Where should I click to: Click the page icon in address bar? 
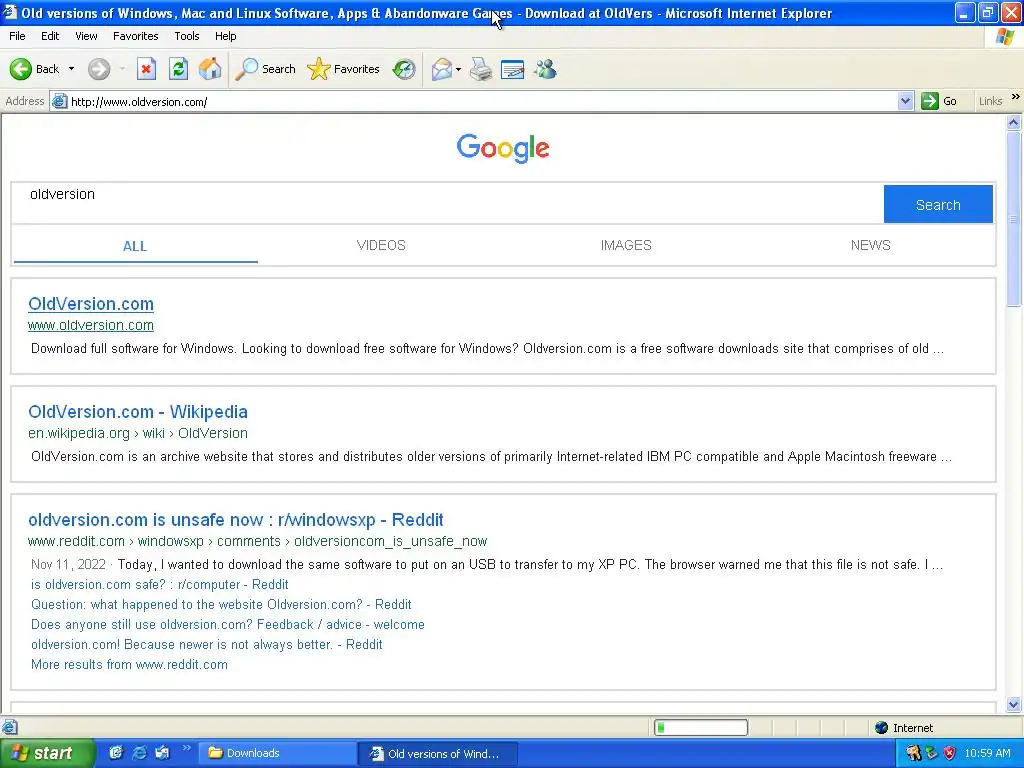59,101
